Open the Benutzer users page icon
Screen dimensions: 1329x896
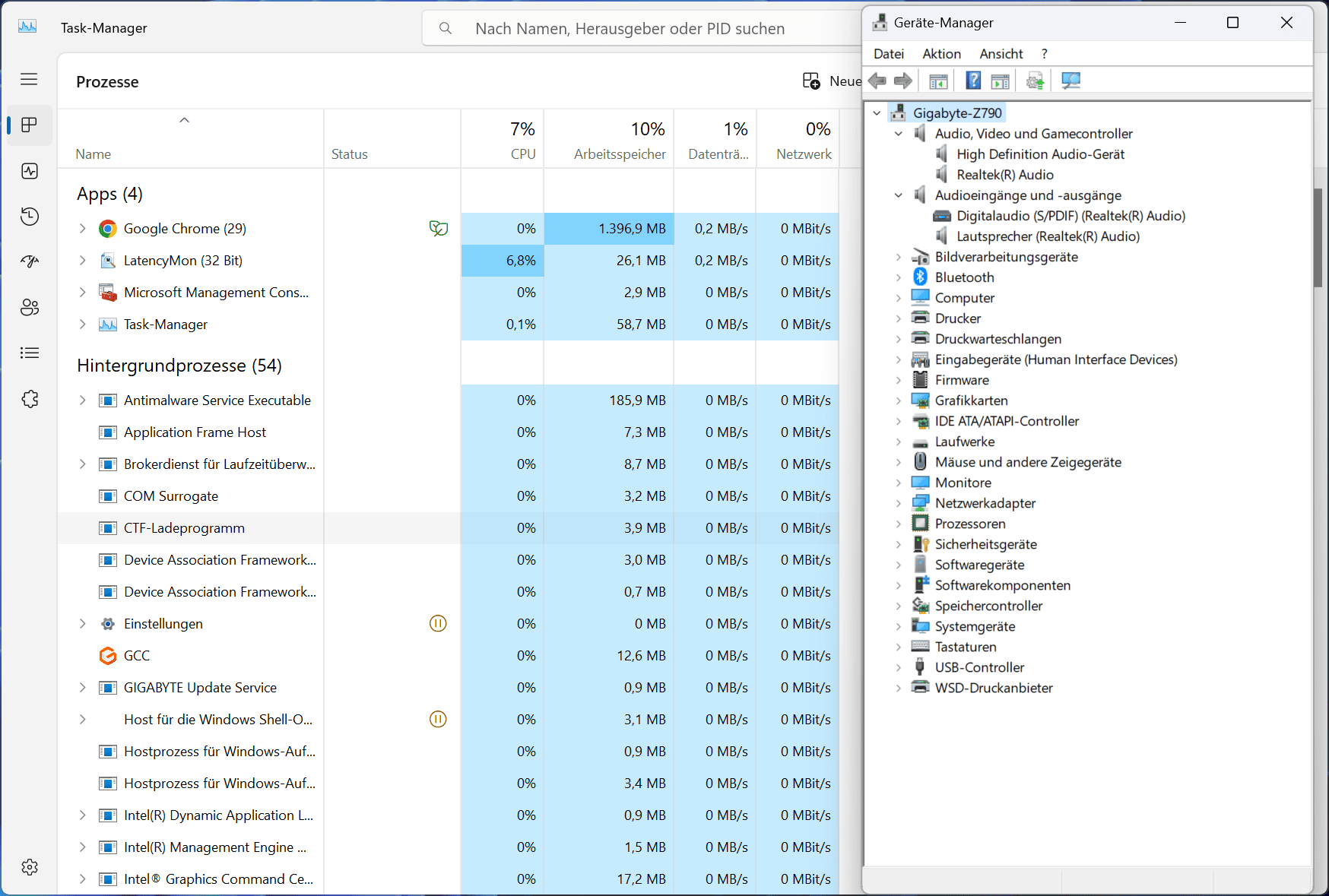pyautogui.click(x=30, y=307)
